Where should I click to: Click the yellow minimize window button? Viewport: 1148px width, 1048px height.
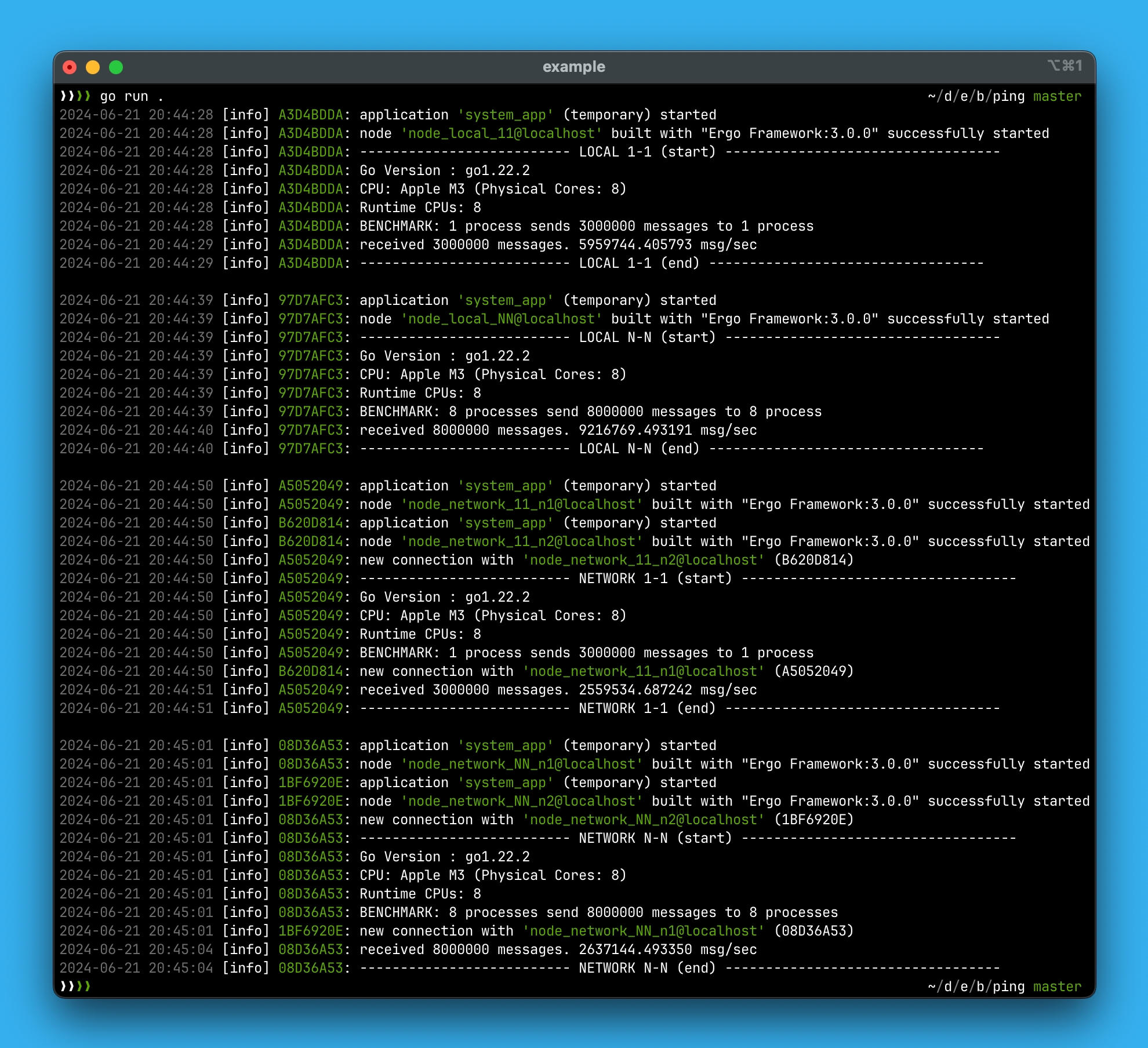pyautogui.click(x=93, y=67)
